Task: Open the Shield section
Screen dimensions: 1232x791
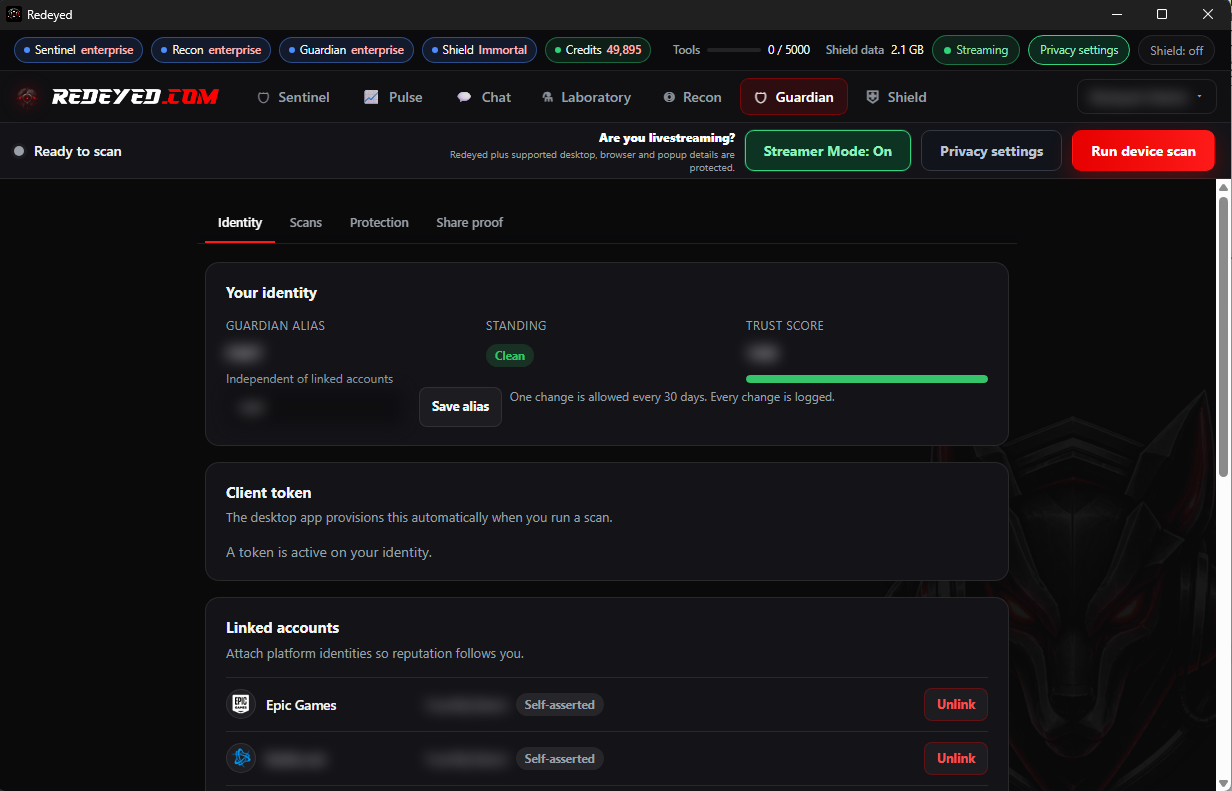Action: coord(896,97)
